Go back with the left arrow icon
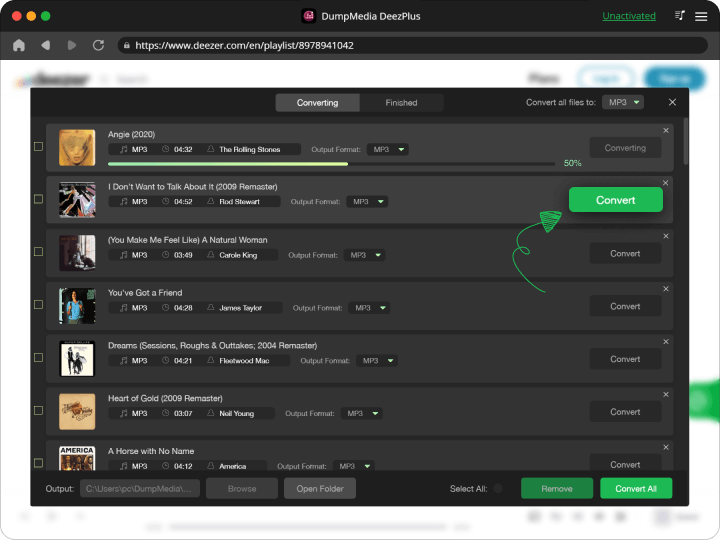The width and height of the screenshot is (720, 540). (x=45, y=45)
